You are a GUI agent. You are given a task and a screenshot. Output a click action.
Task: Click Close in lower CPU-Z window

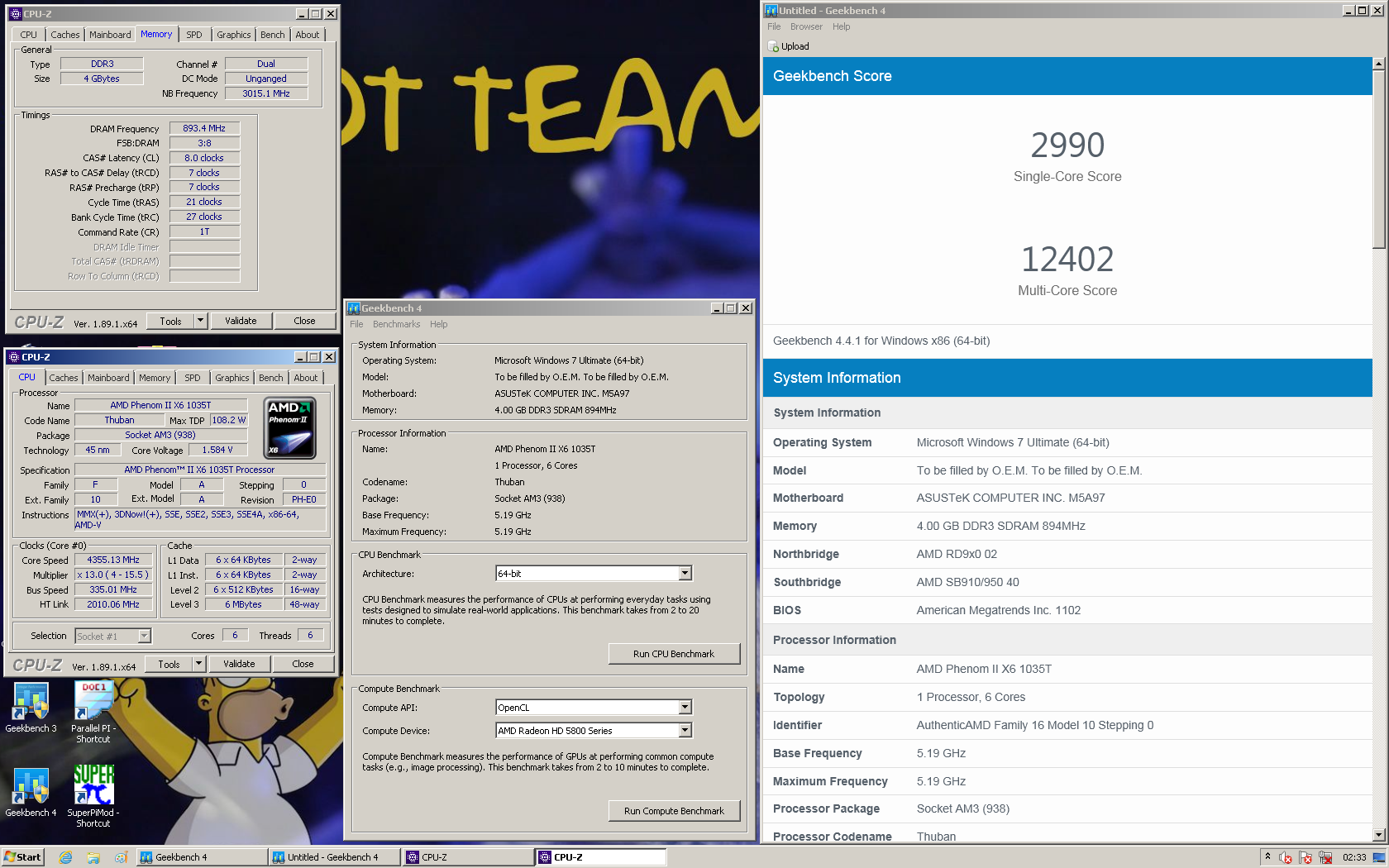pos(303,664)
